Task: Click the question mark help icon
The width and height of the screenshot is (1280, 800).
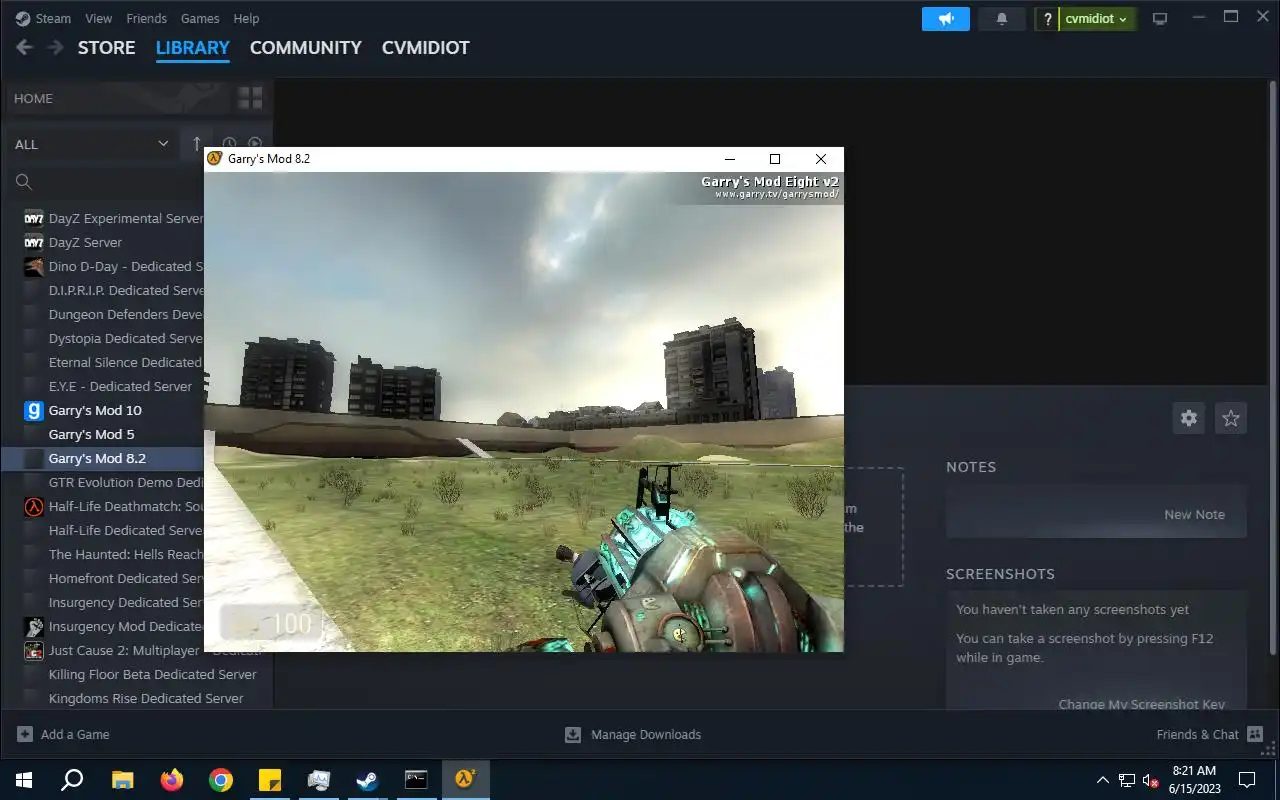Action: [1047, 19]
